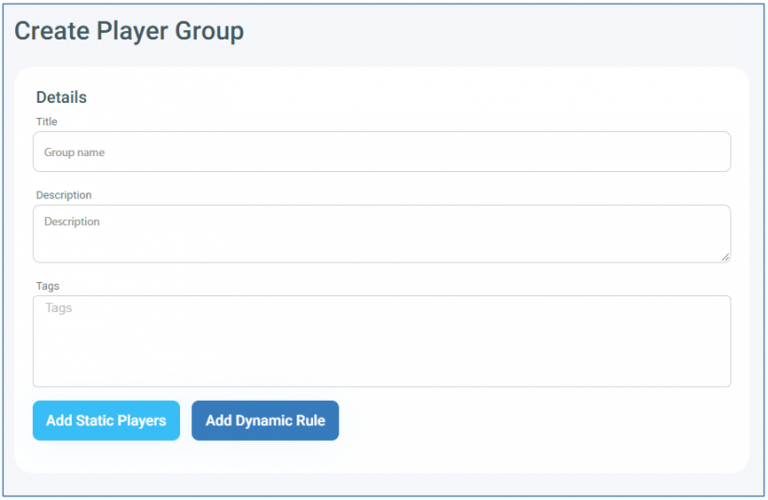The image size is (768, 500).
Task: Select the Details section heading
Action: pyautogui.click(x=61, y=97)
